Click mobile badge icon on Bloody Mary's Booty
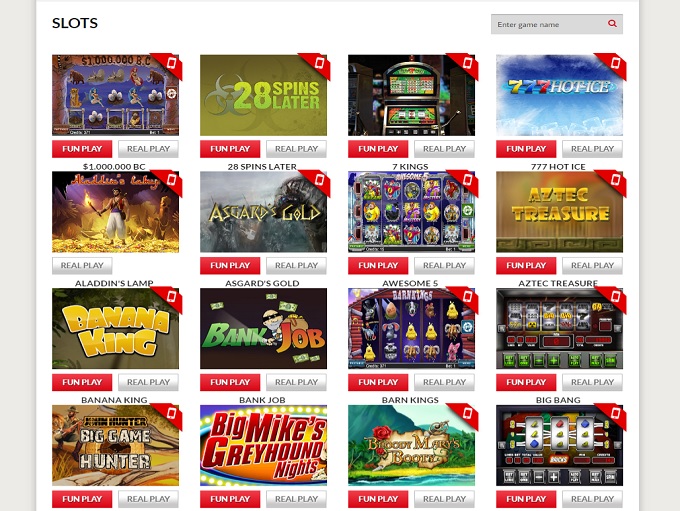 click(x=468, y=413)
